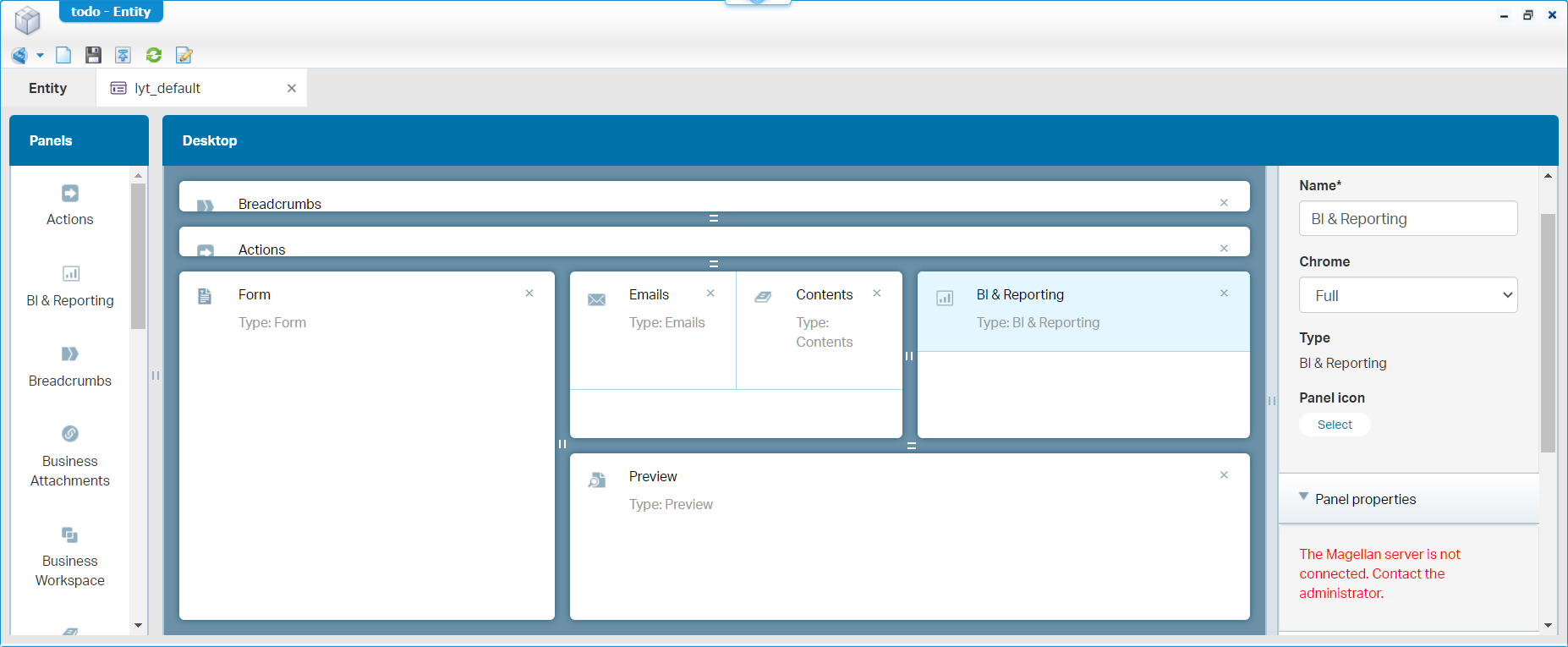
Task: Click the green Refresh arrows icon
Action: [x=154, y=55]
